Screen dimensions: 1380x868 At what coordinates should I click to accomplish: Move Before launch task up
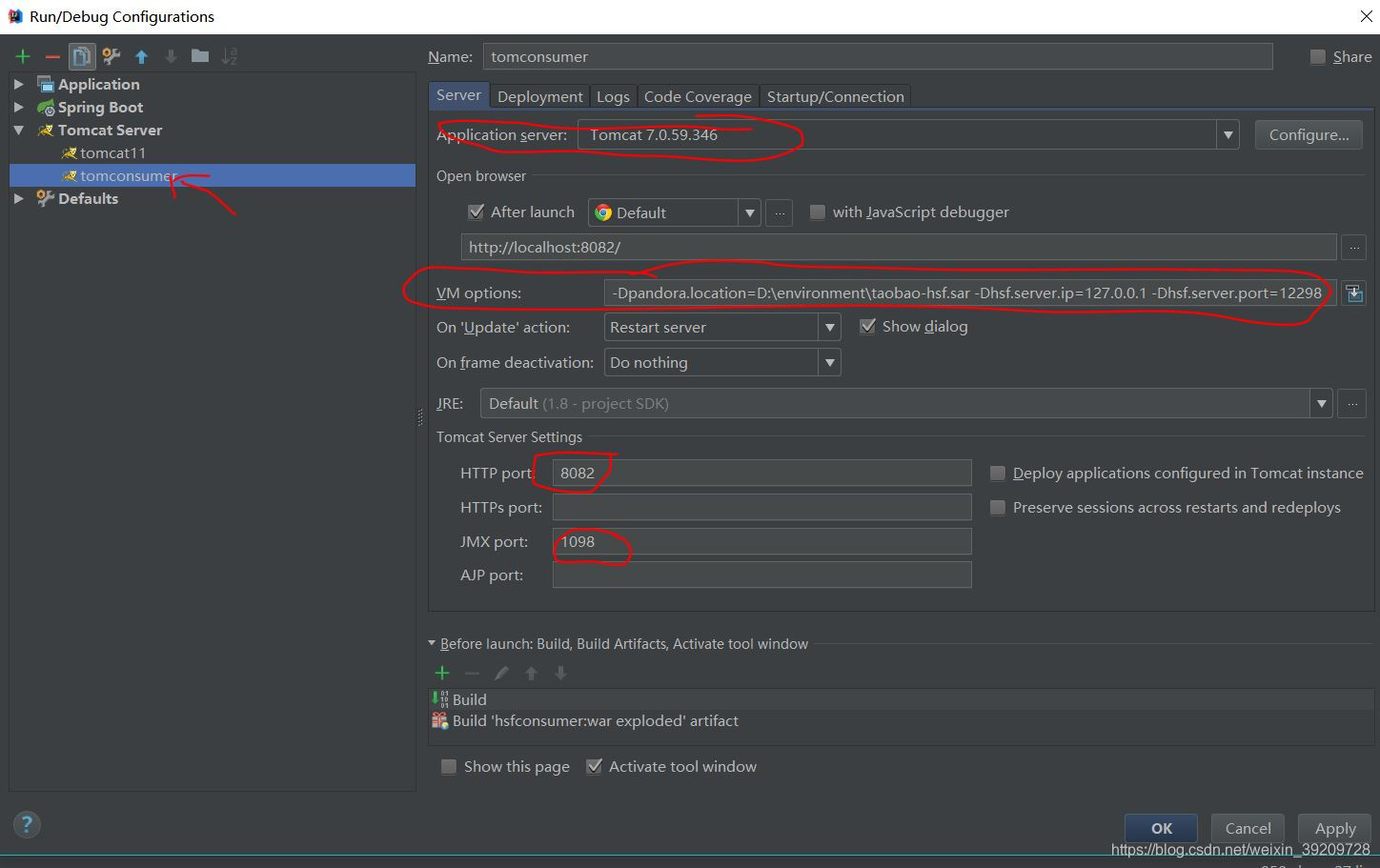point(531,673)
